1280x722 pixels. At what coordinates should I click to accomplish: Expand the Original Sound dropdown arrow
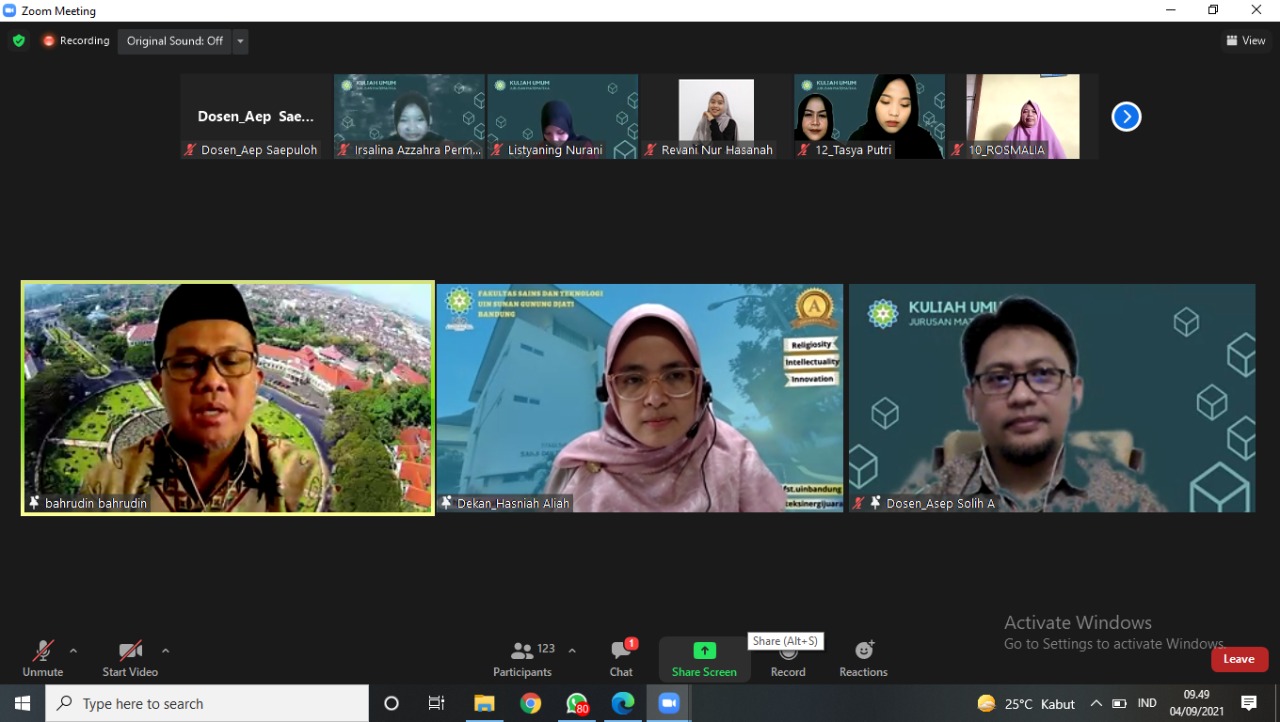[240, 41]
